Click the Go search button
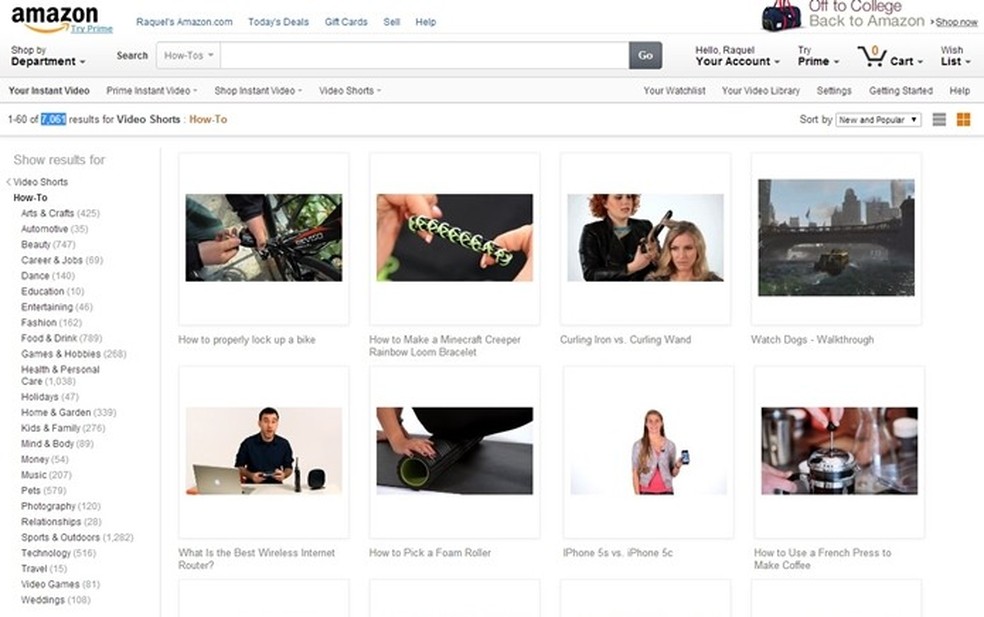Screen dimensions: 984x617 [x=645, y=55]
